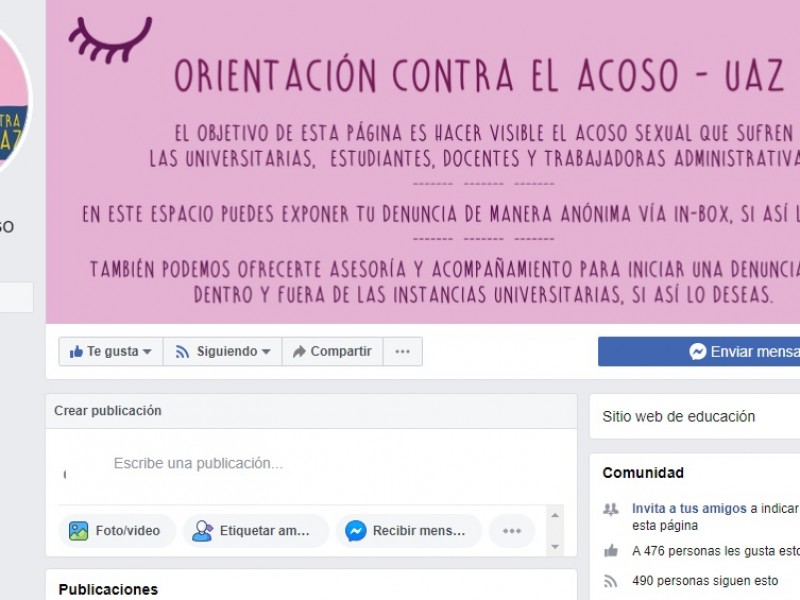The width and height of the screenshot is (800, 600).
Task: Click the Messenger icon in Enviar mensaje
Action: click(x=697, y=351)
